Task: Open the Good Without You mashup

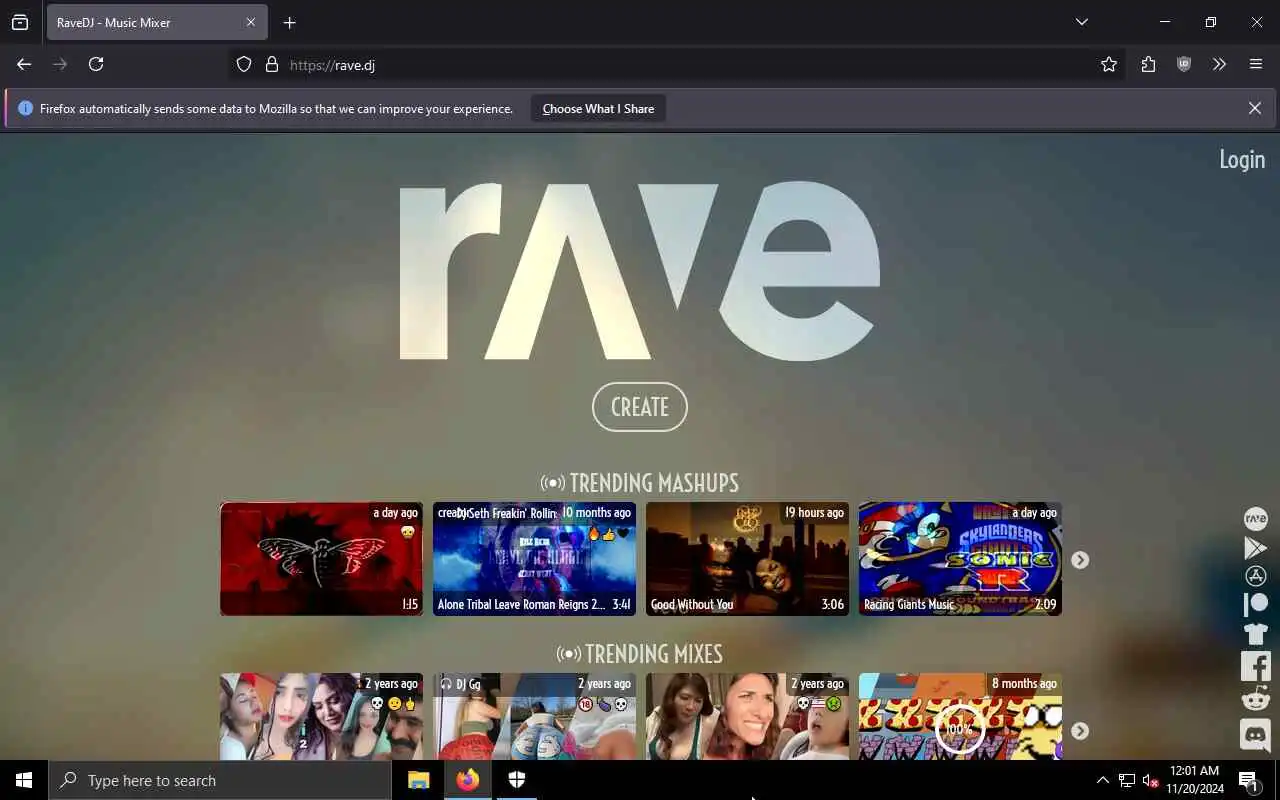Action: click(747, 559)
